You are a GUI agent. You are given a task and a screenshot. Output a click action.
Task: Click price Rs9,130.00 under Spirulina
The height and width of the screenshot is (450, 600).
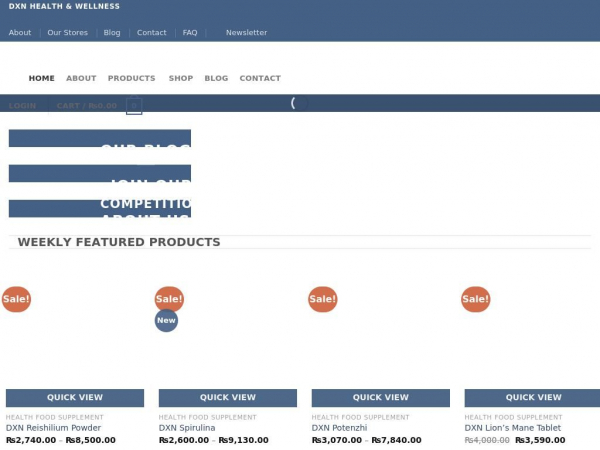243,440
